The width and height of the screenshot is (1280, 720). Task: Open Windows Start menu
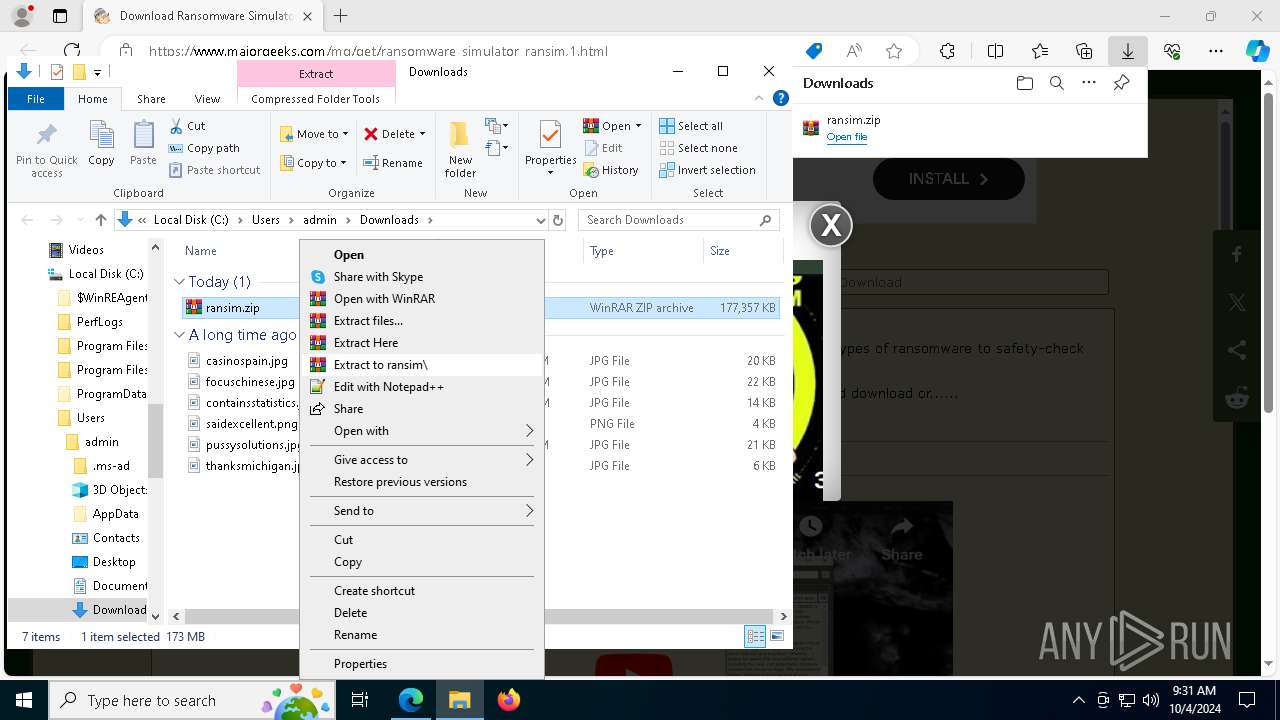point(24,700)
